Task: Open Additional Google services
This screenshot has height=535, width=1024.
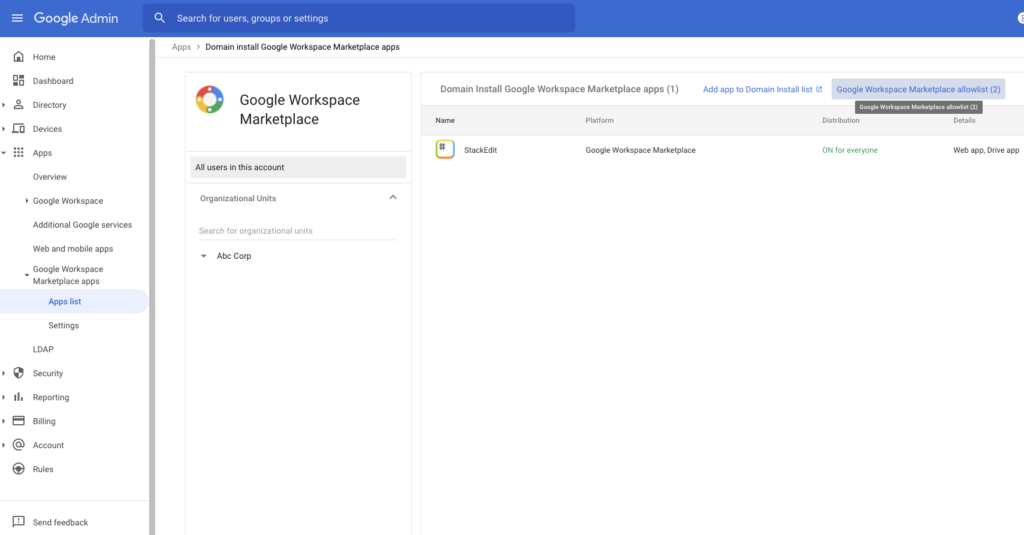Action: 82,225
